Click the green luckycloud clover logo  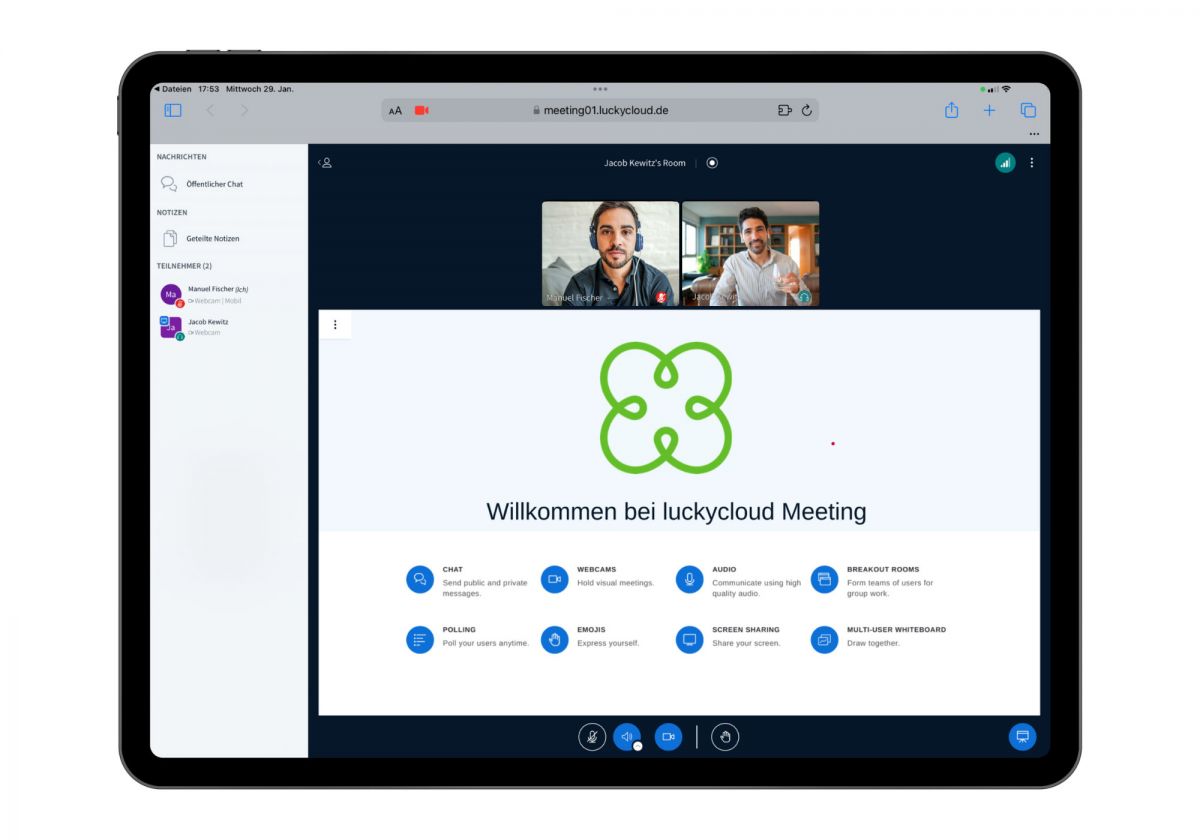coord(666,408)
